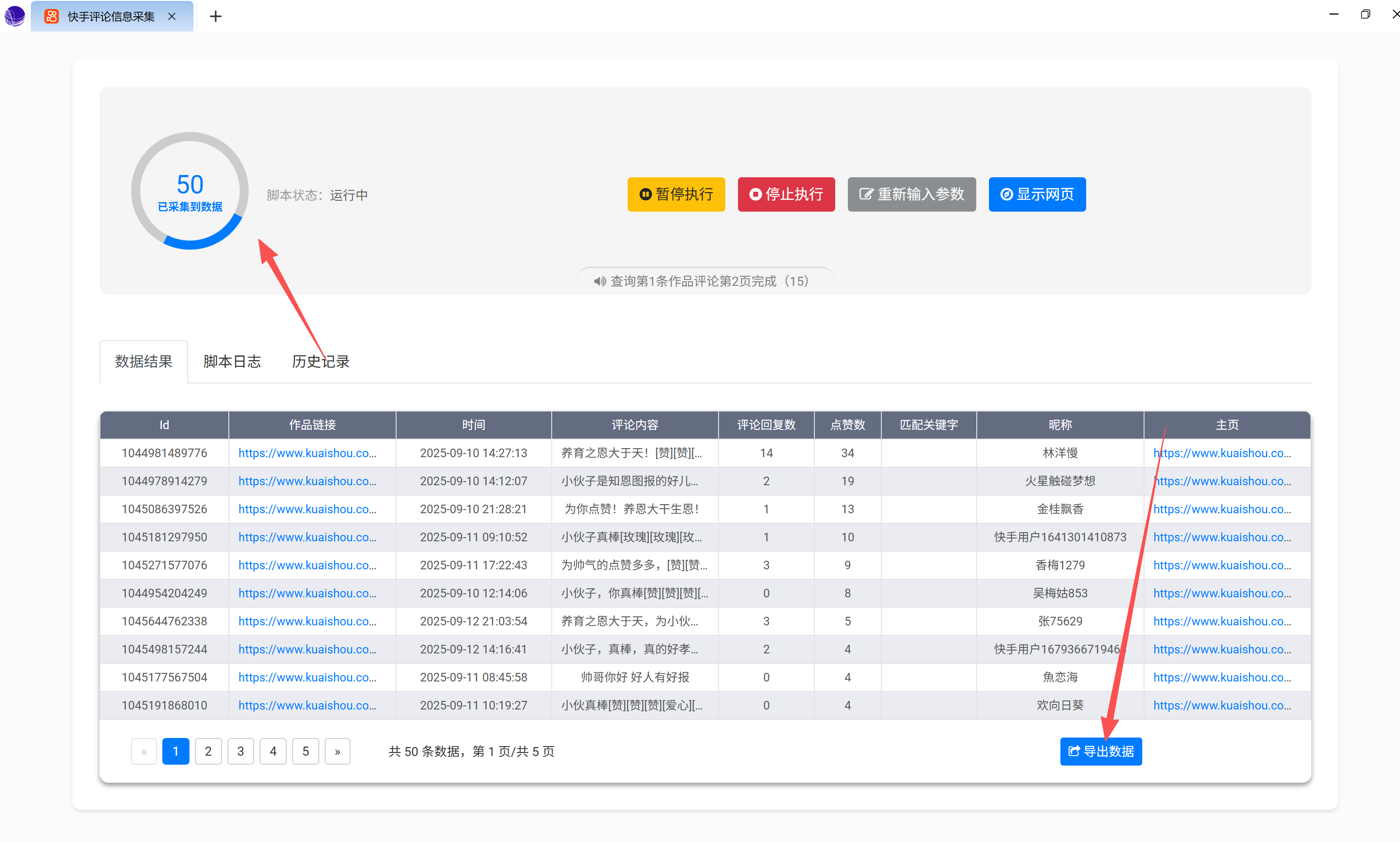Open 作品链接 for row 1045191868010
Screen dimensions: 1400x842
(307, 705)
